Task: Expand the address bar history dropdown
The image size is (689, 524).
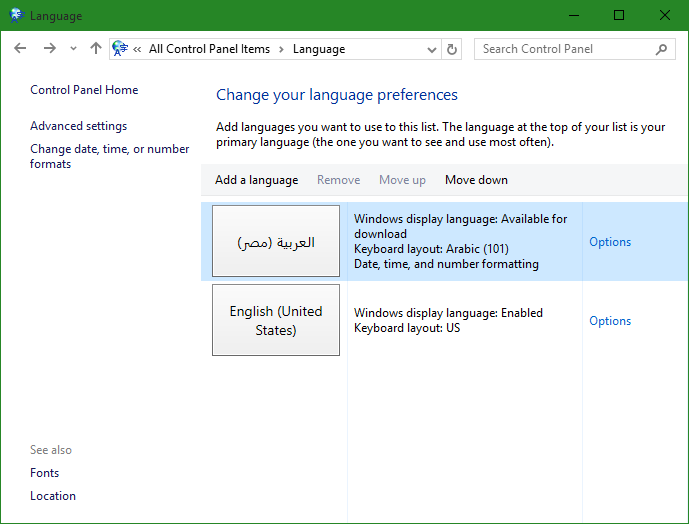Action: 432,49
